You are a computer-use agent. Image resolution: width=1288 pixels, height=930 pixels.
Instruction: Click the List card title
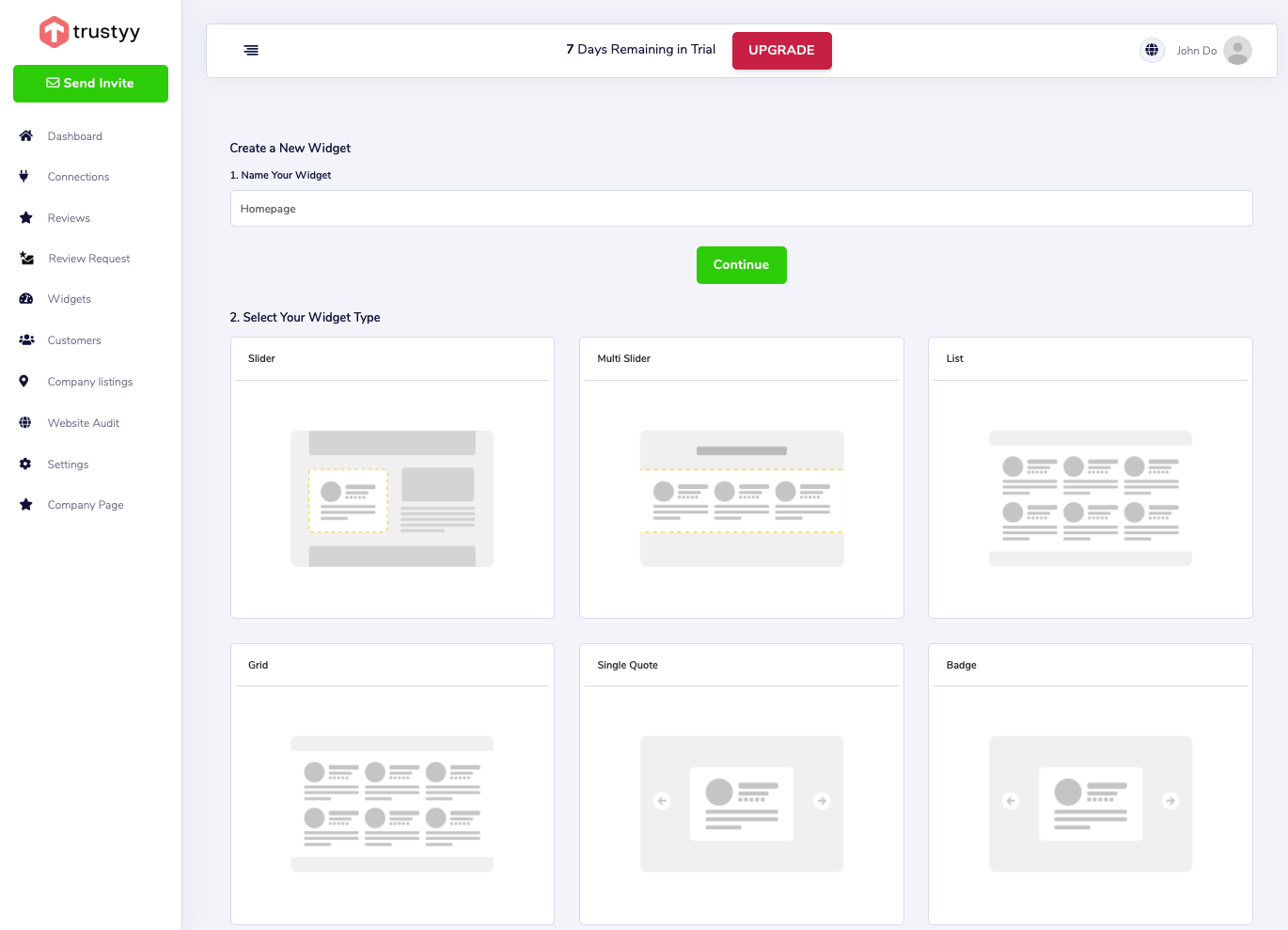tap(955, 358)
